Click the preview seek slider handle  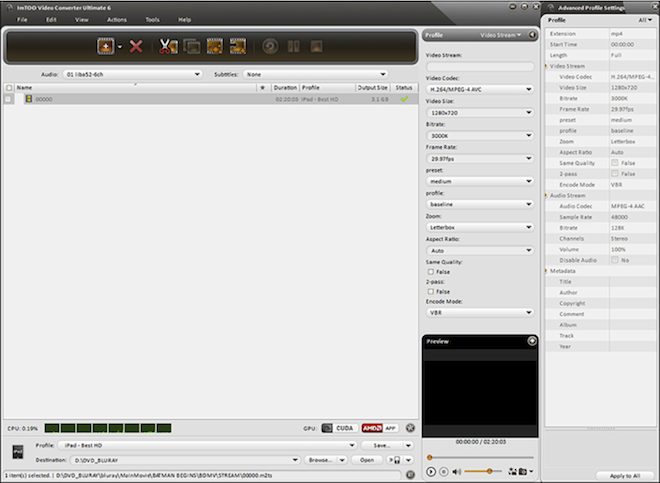[429, 457]
